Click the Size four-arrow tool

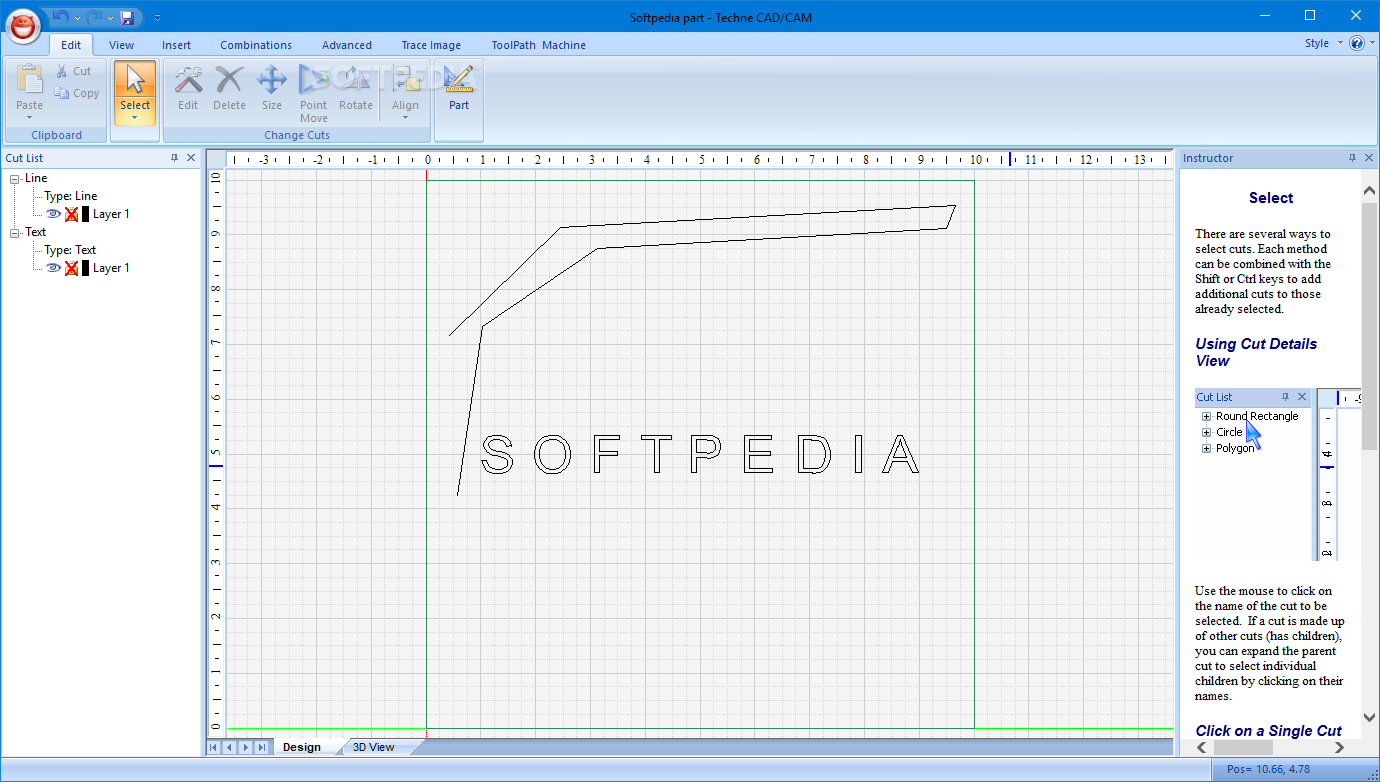272,88
